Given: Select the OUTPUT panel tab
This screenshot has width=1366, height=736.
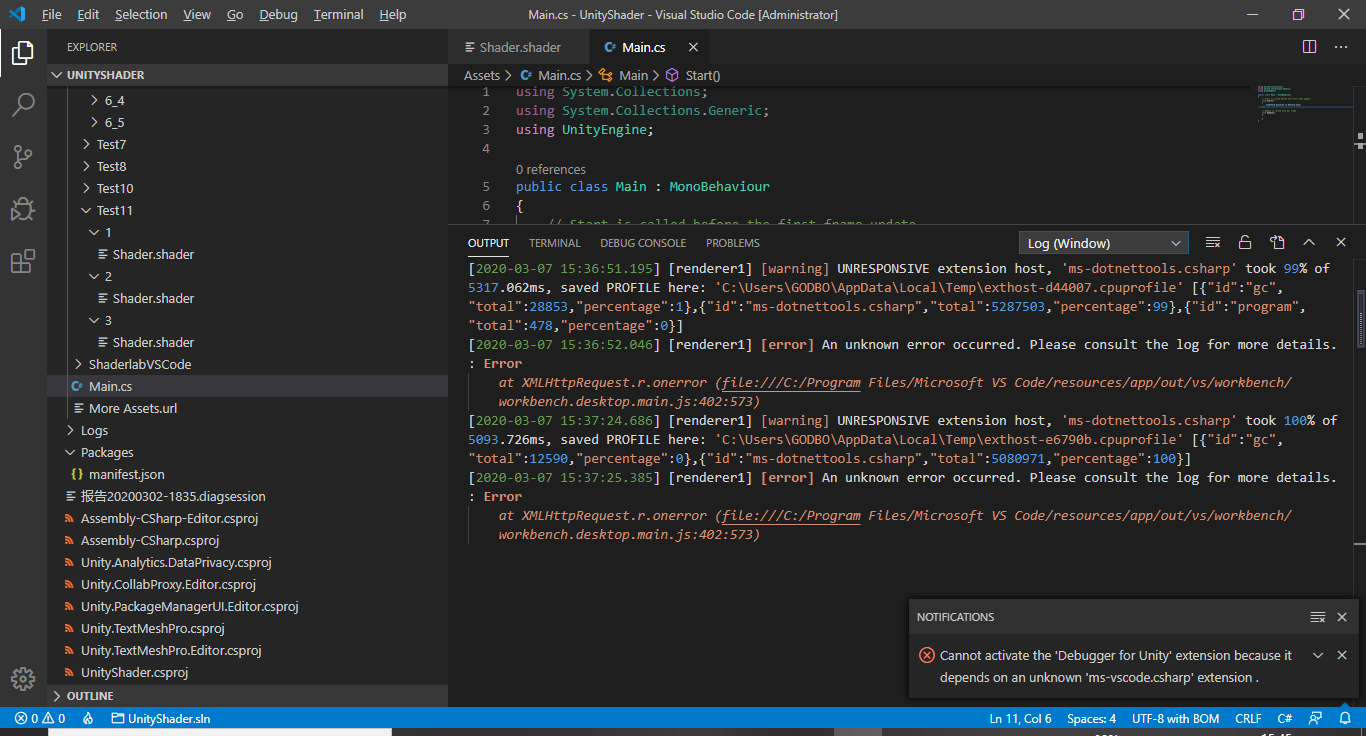Looking at the screenshot, I should tap(488, 243).
